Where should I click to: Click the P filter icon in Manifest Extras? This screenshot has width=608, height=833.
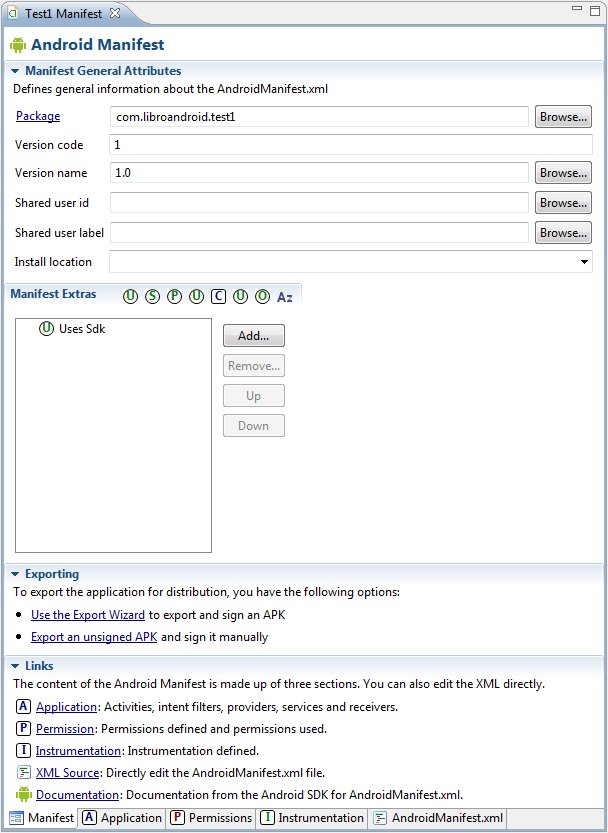click(174, 296)
